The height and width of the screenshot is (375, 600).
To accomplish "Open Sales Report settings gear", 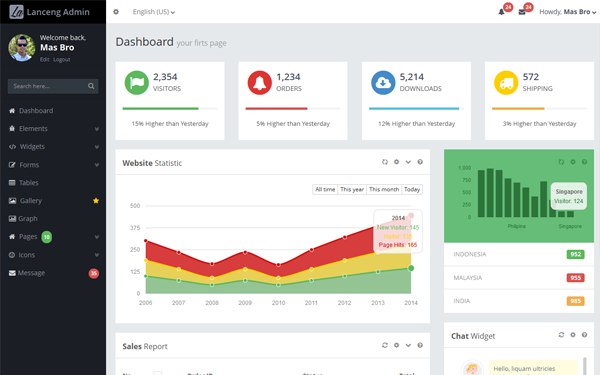I will [x=396, y=345].
